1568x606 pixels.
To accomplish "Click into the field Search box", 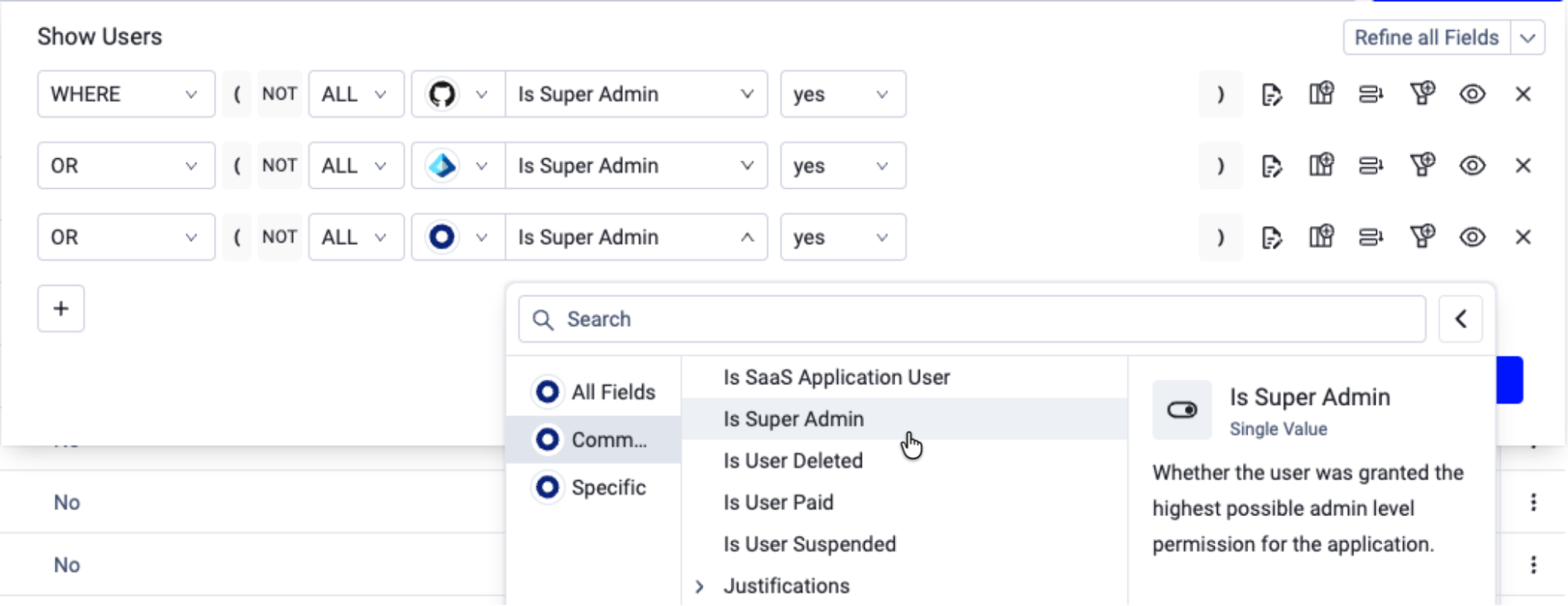I will pyautogui.click(x=972, y=319).
